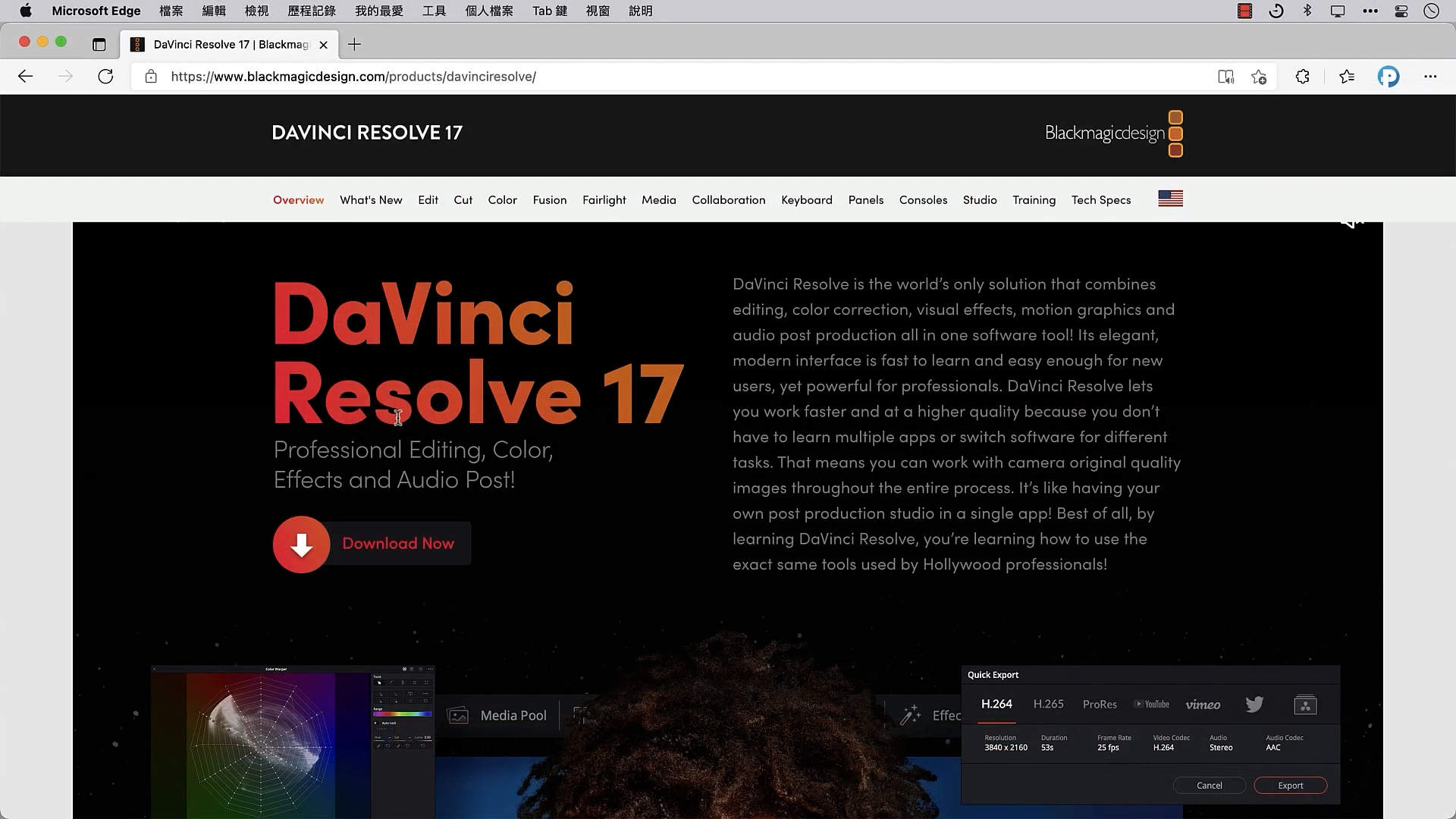Select the Twitter export destination icon
Viewport: 1456px width, 819px height.
coord(1254,704)
